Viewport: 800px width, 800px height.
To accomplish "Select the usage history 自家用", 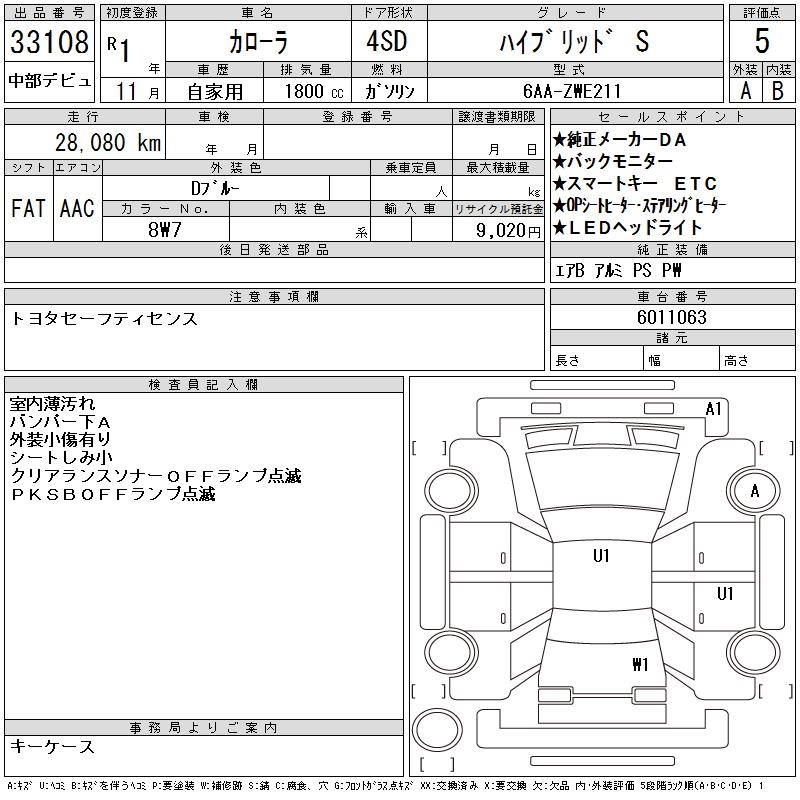I will pyautogui.click(x=214, y=92).
